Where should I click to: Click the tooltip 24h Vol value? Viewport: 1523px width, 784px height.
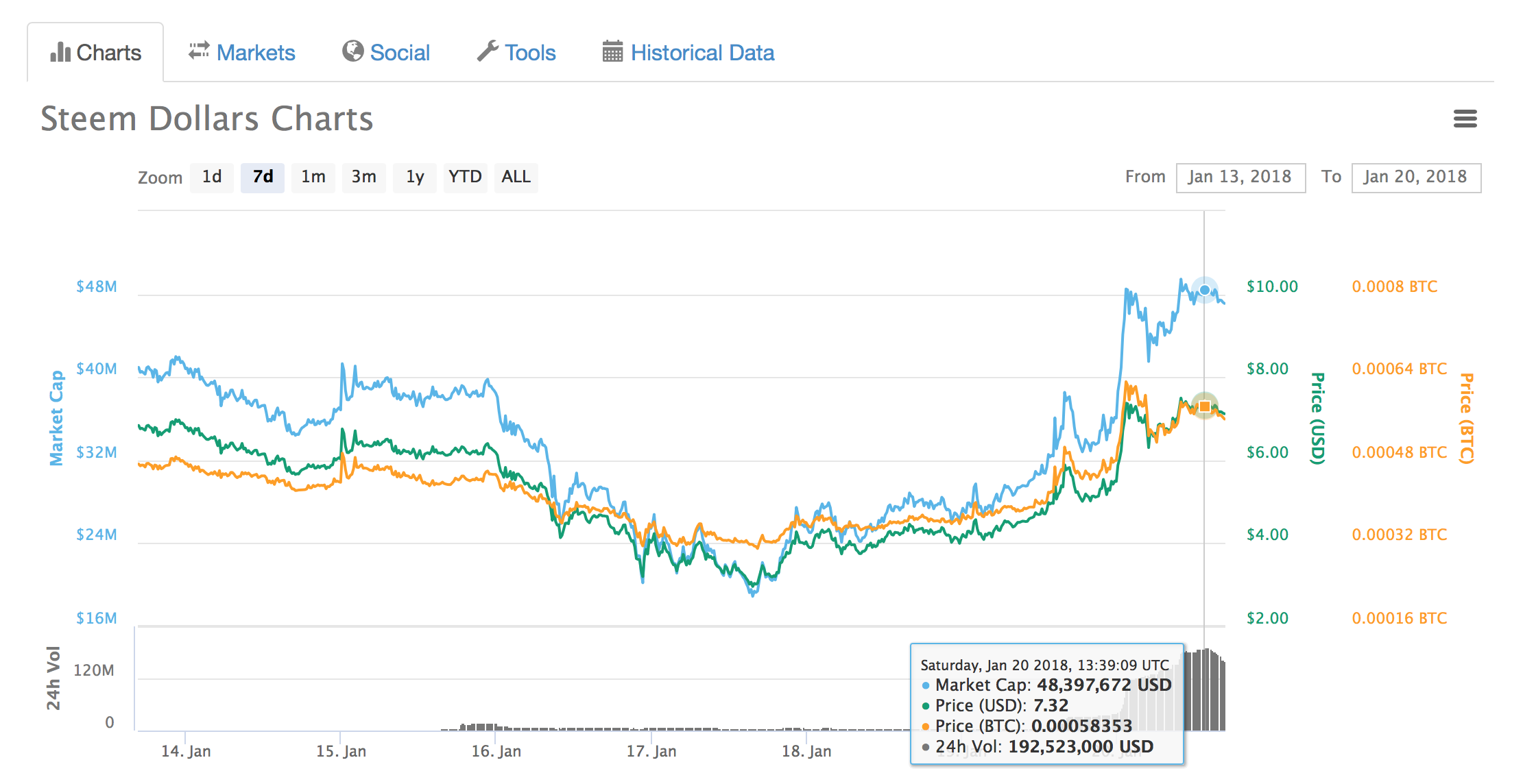point(1081,746)
